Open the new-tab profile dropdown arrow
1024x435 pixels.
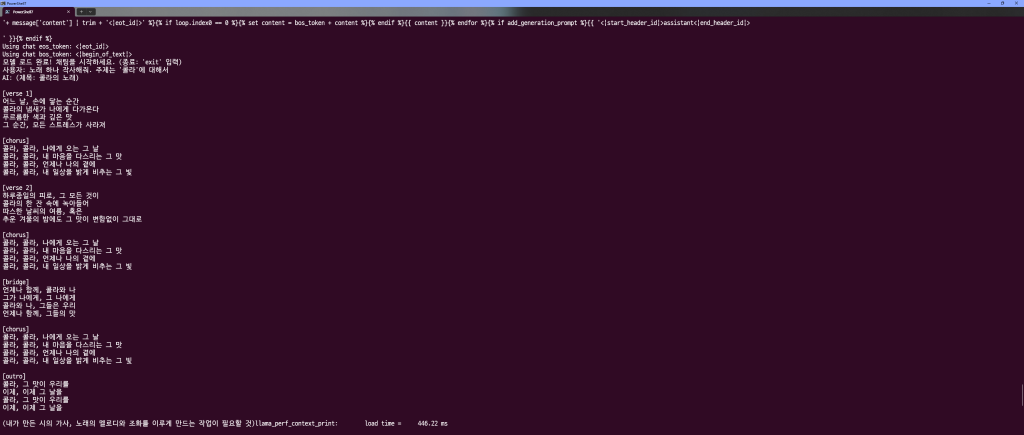click(91, 11)
